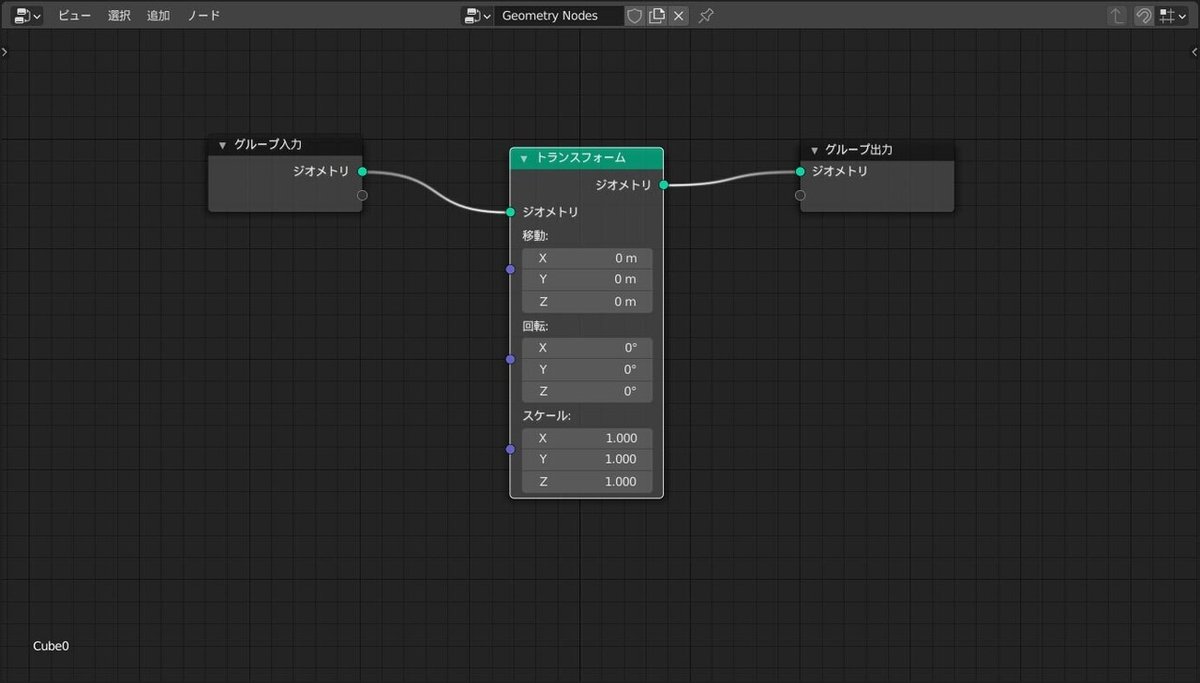Click the parent node tree arrow icon

tap(1118, 15)
